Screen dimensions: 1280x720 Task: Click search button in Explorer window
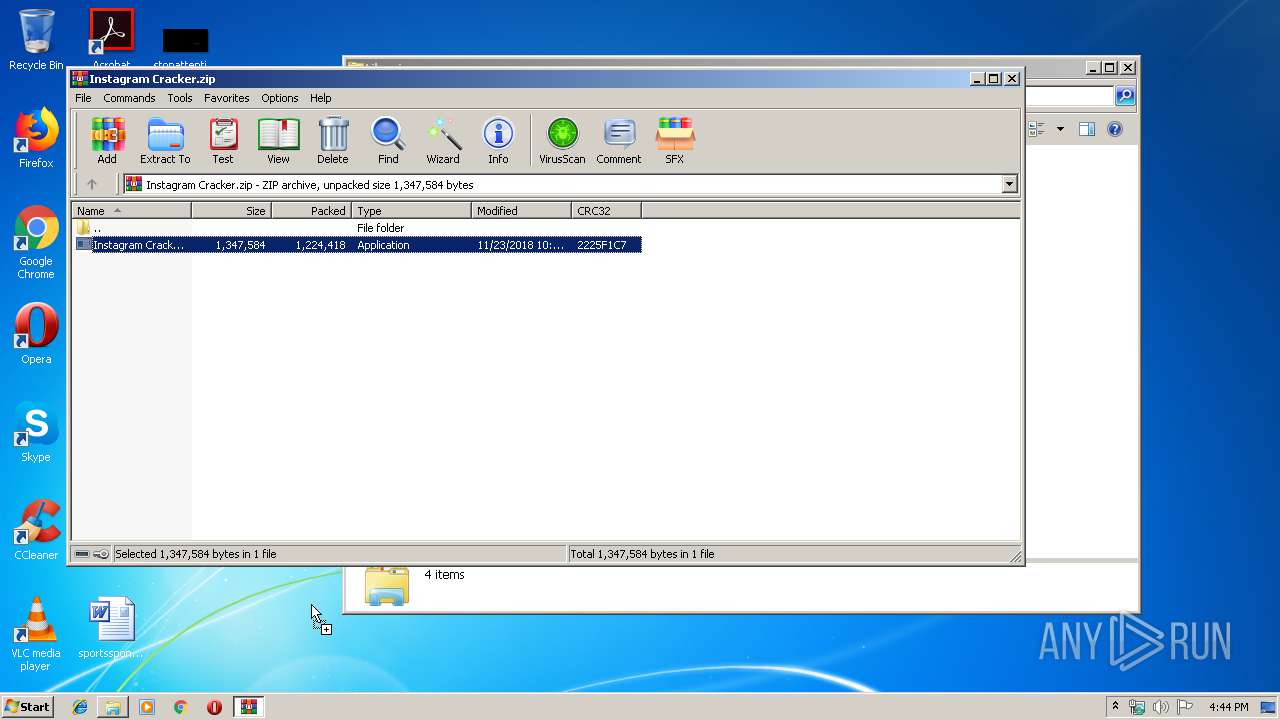[1125, 96]
